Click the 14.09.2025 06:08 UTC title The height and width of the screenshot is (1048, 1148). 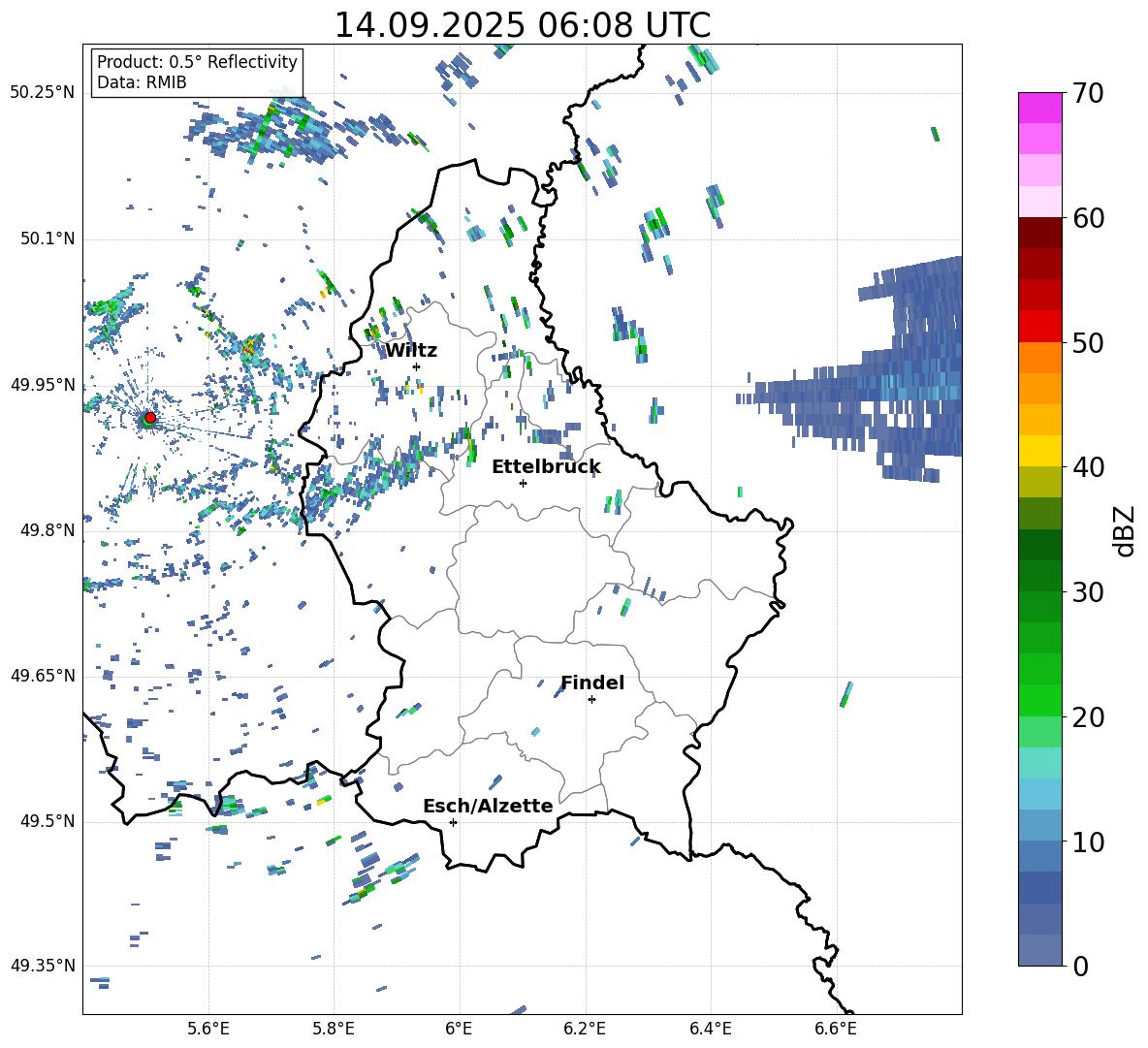click(x=522, y=25)
